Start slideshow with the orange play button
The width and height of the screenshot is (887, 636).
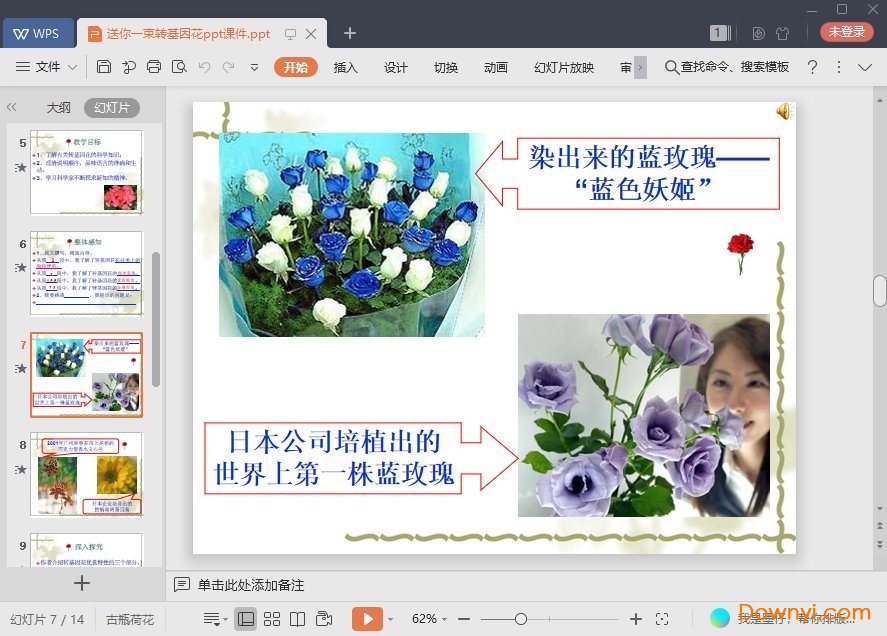(367, 619)
